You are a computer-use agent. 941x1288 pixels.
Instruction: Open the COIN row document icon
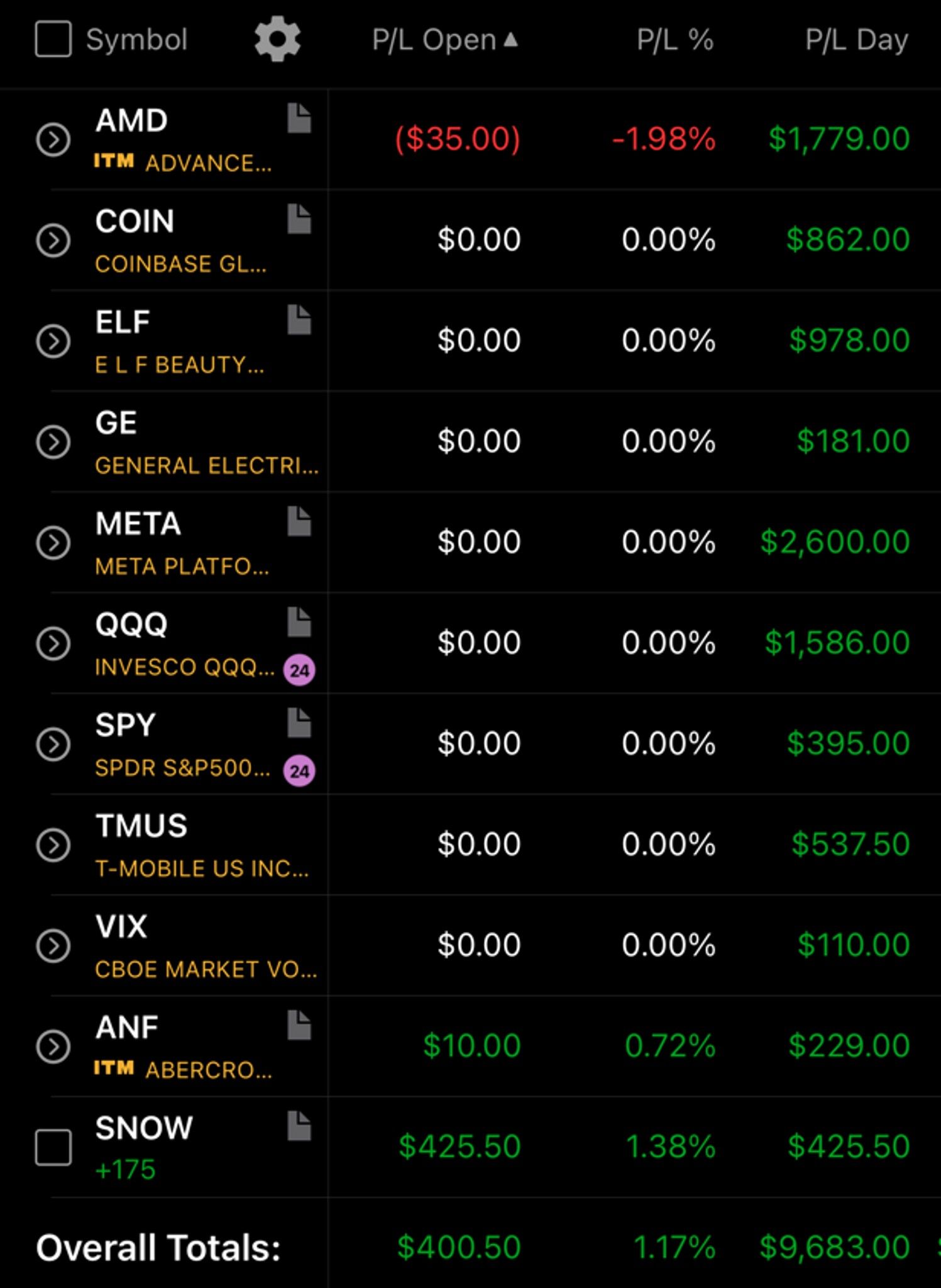(299, 219)
